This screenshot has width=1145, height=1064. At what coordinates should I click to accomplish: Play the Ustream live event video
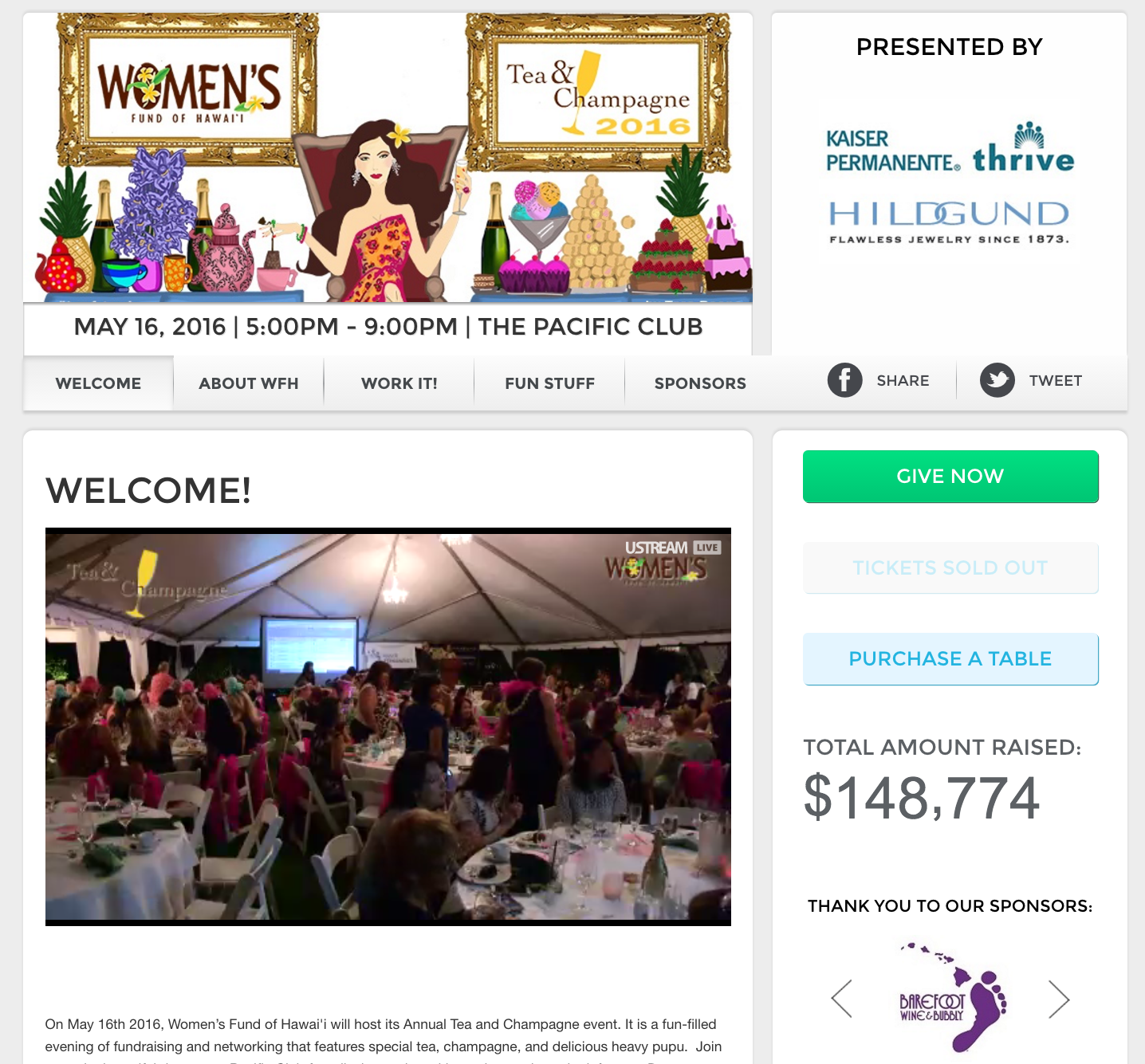click(388, 727)
